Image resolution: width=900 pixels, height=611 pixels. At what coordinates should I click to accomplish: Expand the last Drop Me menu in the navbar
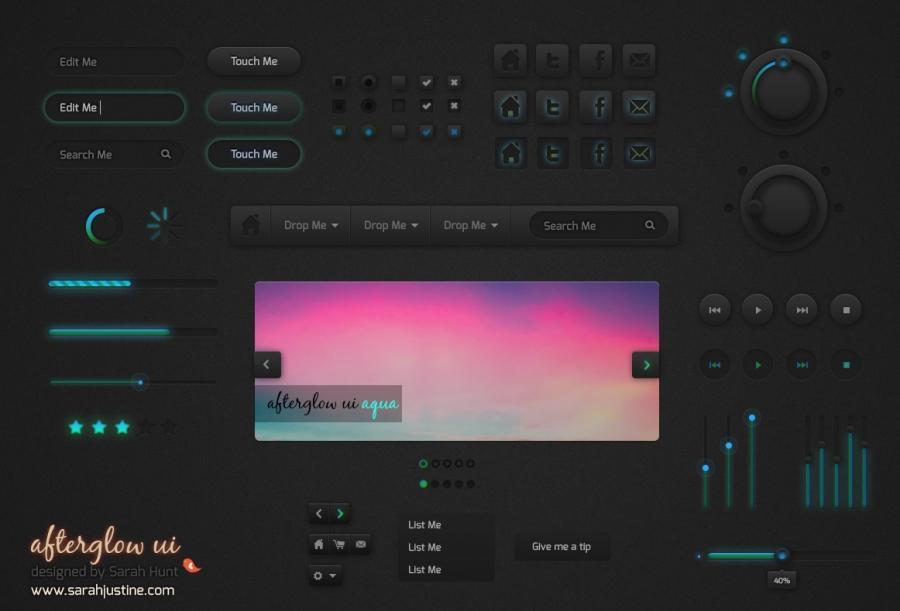(x=470, y=226)
